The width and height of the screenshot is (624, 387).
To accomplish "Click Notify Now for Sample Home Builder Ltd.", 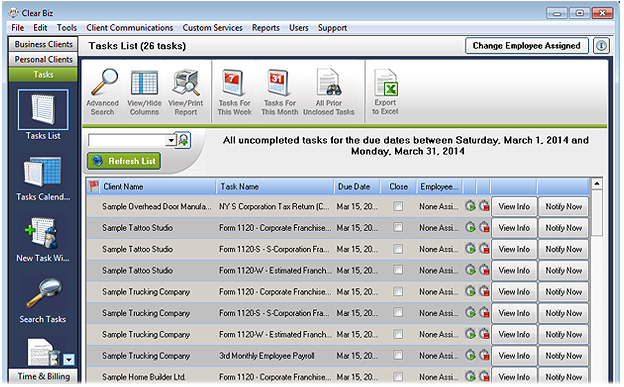I will pyautogui.click(x=564, y=377).
